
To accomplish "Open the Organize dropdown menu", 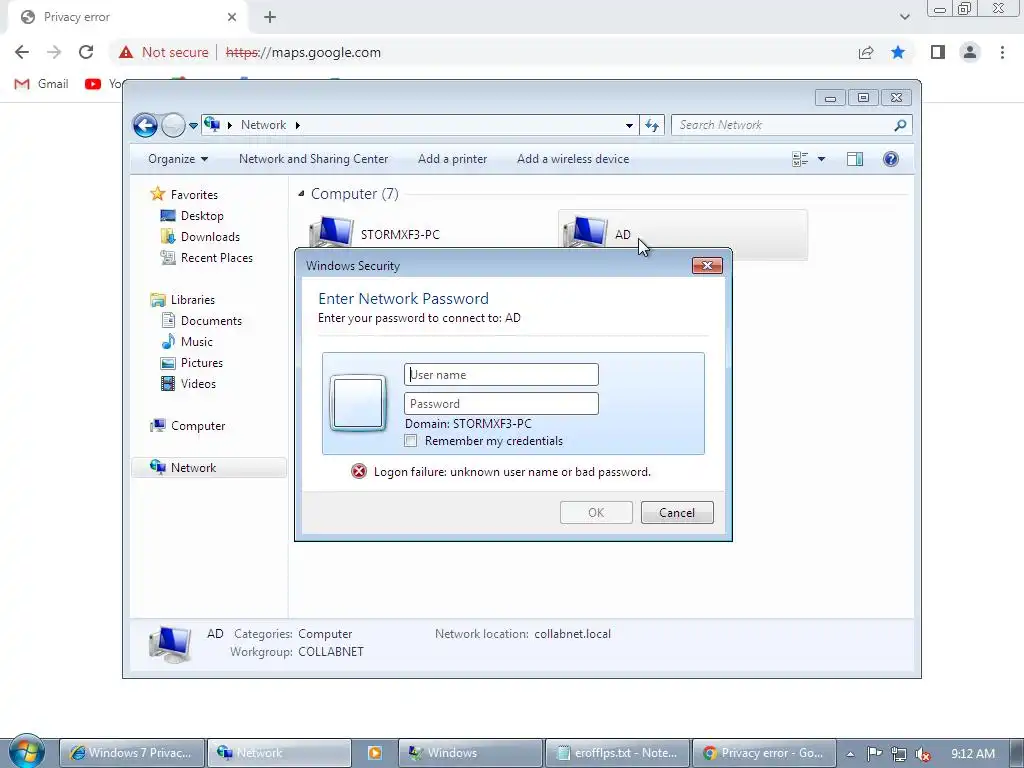I will pos(178,159).
